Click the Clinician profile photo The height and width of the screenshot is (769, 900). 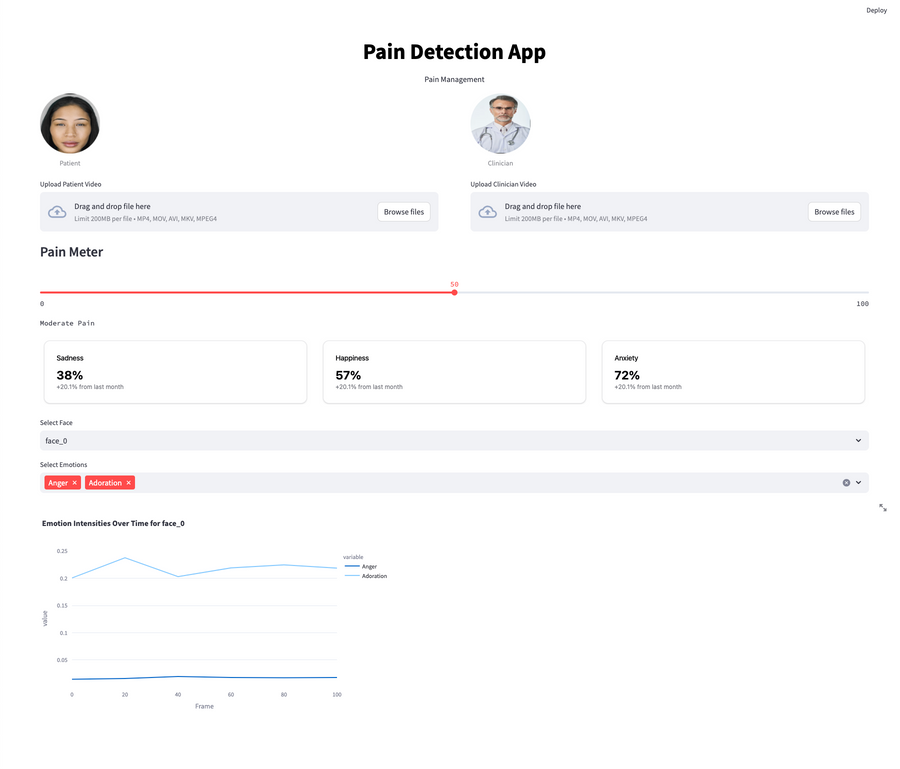tap(500, 124)
